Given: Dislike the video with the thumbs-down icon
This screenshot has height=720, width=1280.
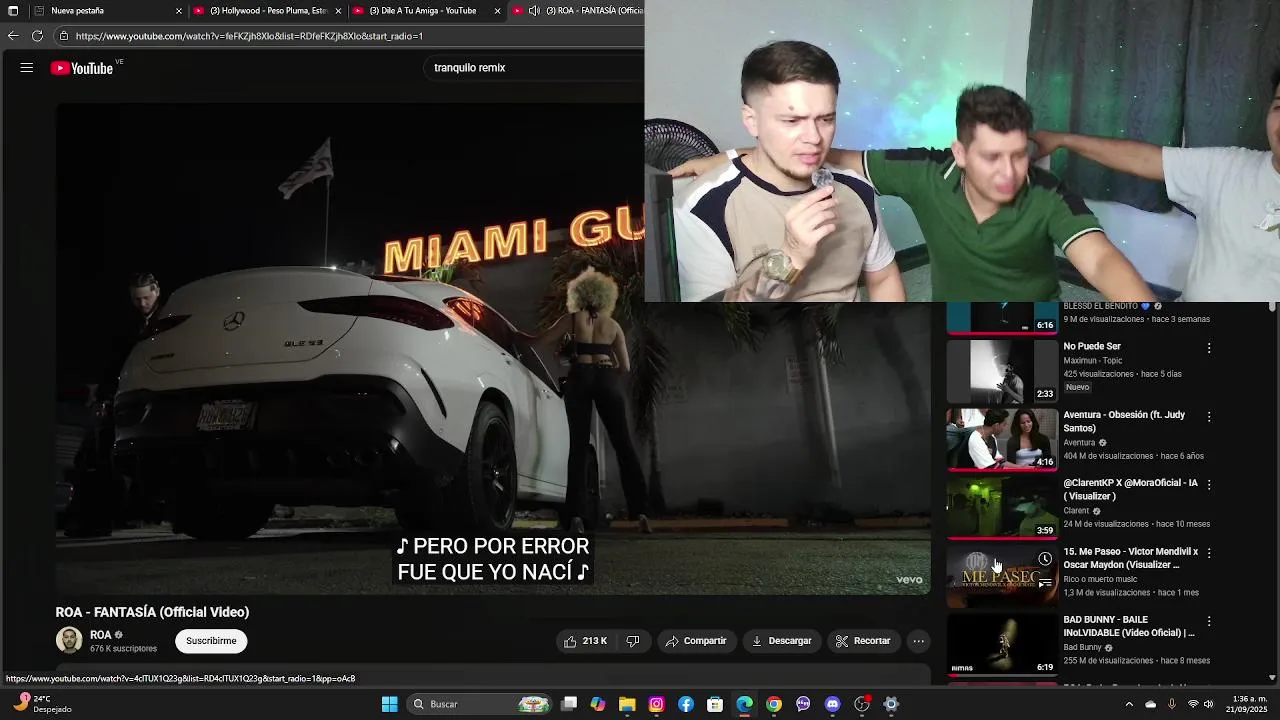Looking at the screenshot, I should [633, 641].
